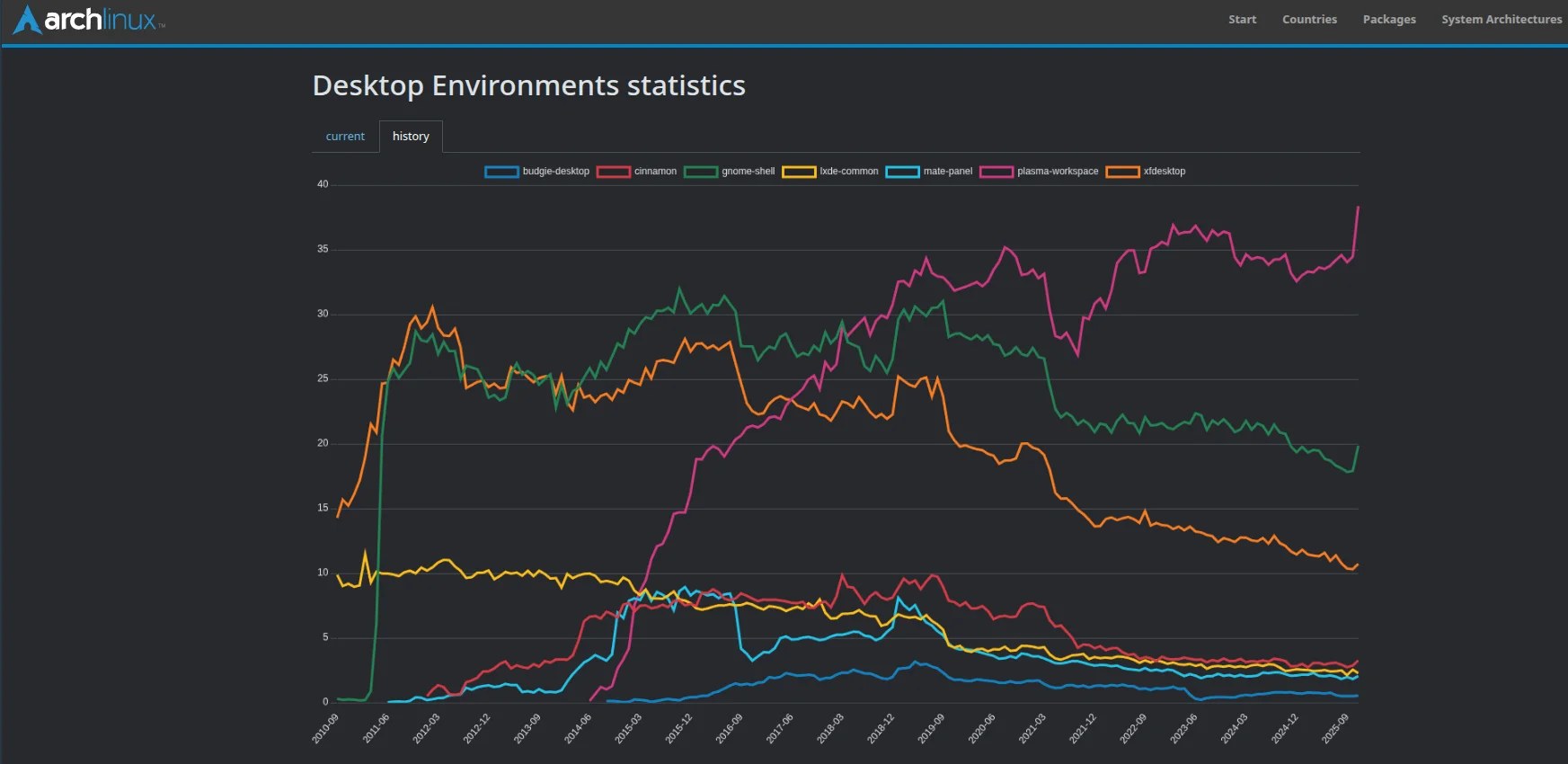Click the pink plasma-workspace line's final peak
Viewport: 1568px width, 764px height.
point(1358,208)
